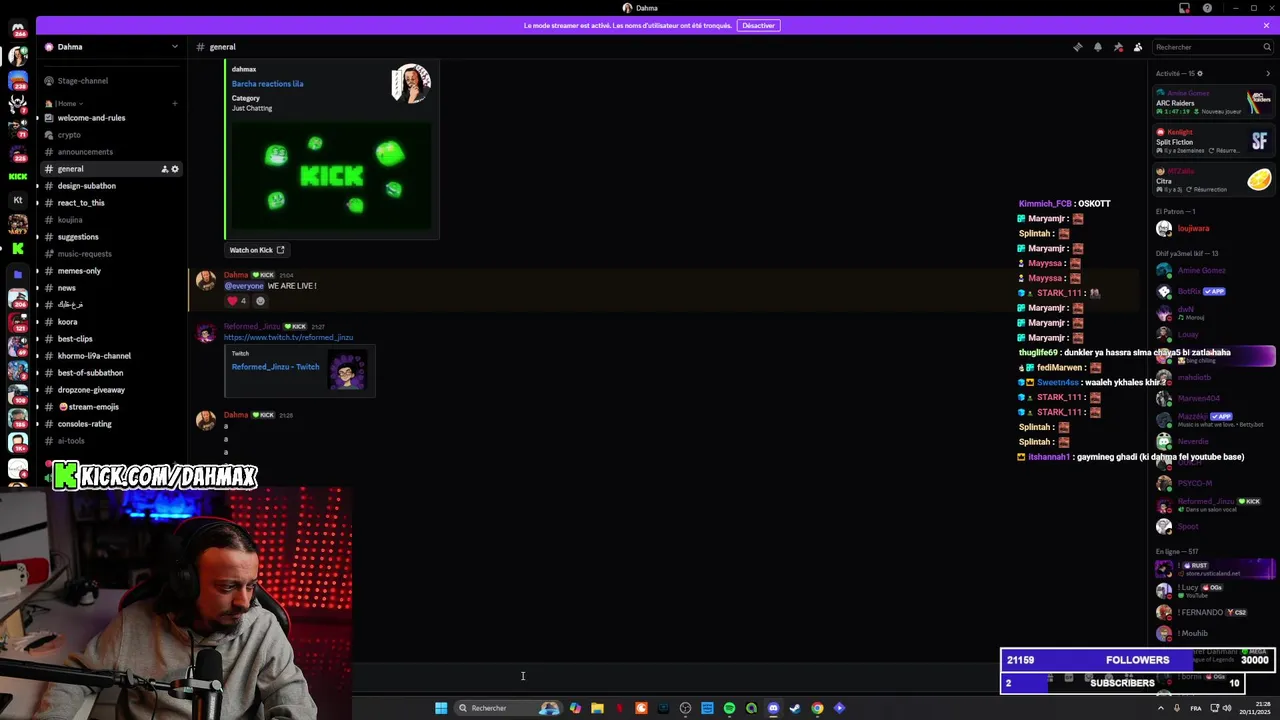This screenshot has height=720, width=1280.
Task: Open the Reformed_Jinzu - Twitch embed title
Action: pyautogui.click(x=275, y=367)
